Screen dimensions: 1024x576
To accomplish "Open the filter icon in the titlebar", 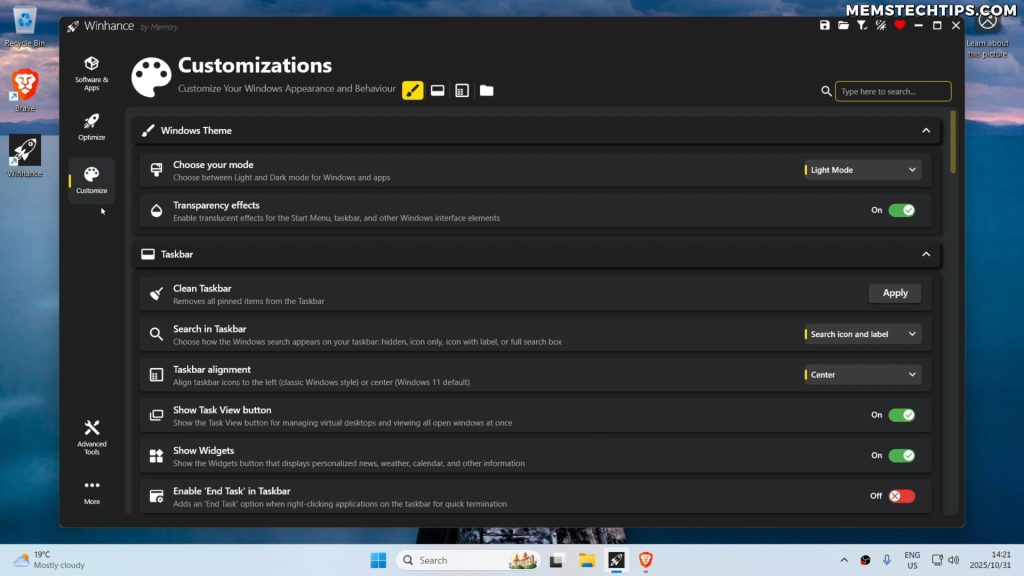I will coord(861,26).
